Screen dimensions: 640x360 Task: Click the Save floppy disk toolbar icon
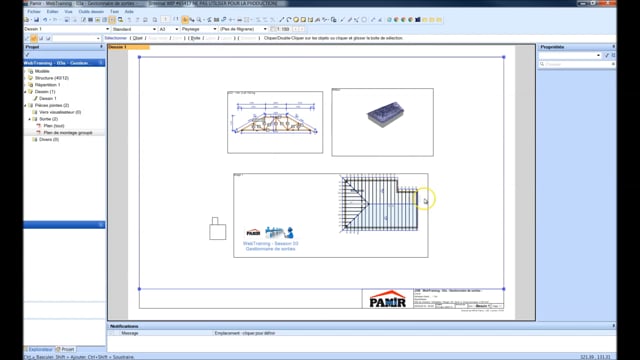tap(36, 20)
